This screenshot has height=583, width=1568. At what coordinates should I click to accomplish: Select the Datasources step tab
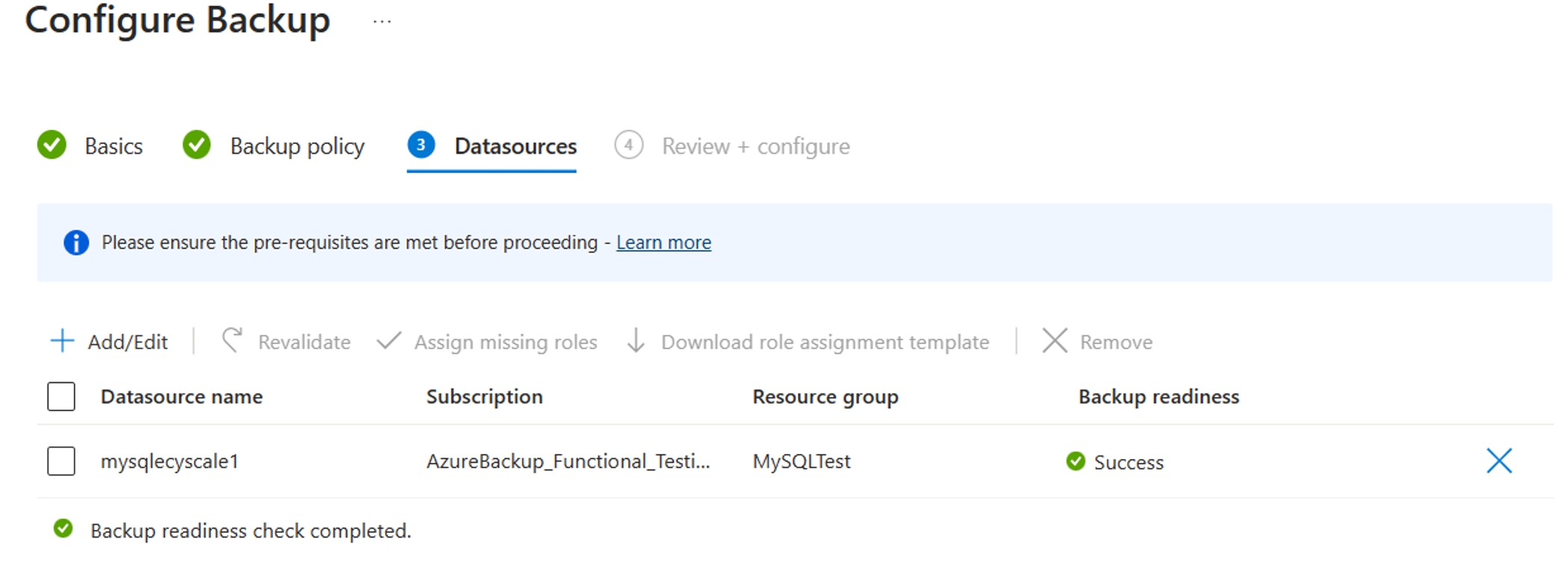click(x=492, y=146)
